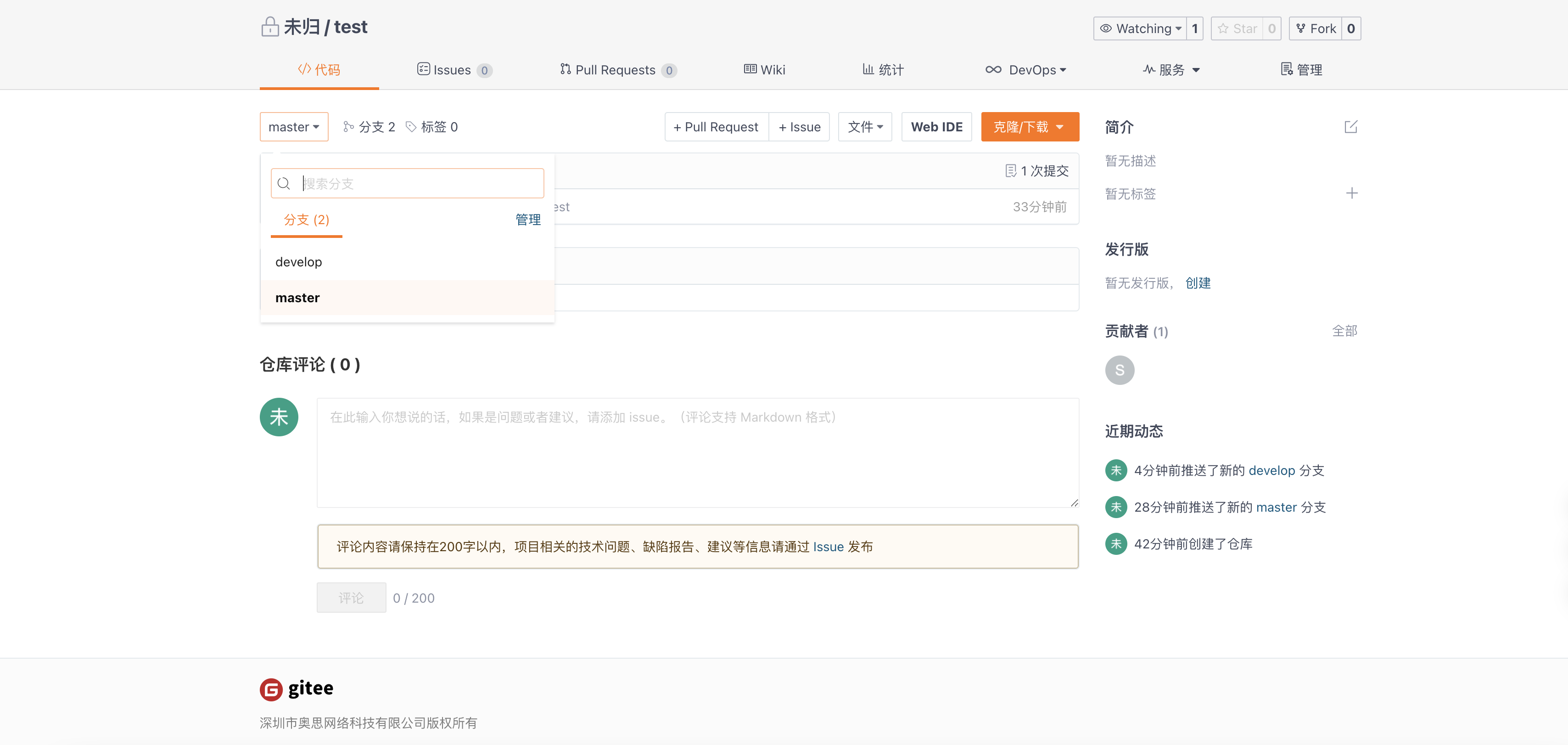Viewport: 1568px width, 745px height.
Task: Click the green user avatar beside comment box
Action: pyautogui.click(x=279, y=417)
